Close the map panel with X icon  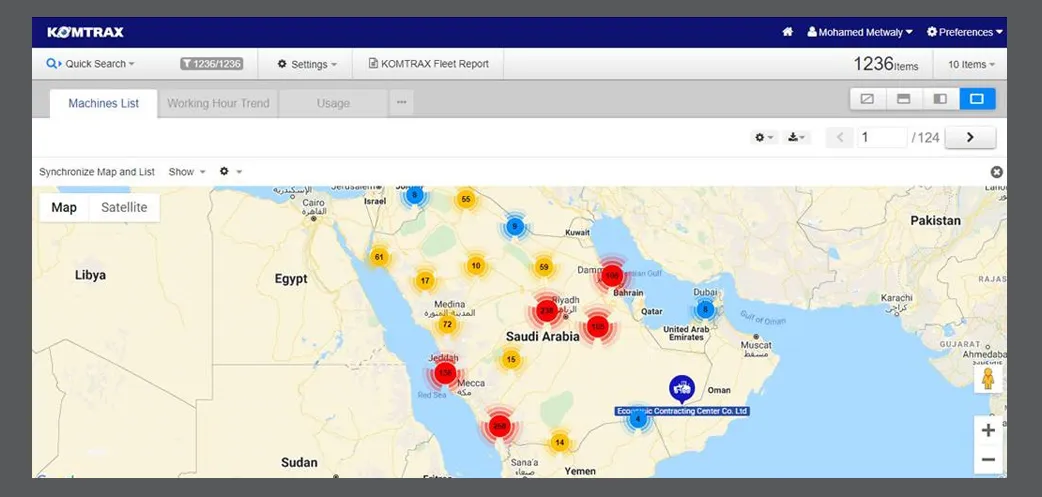(x=996, y=172)
